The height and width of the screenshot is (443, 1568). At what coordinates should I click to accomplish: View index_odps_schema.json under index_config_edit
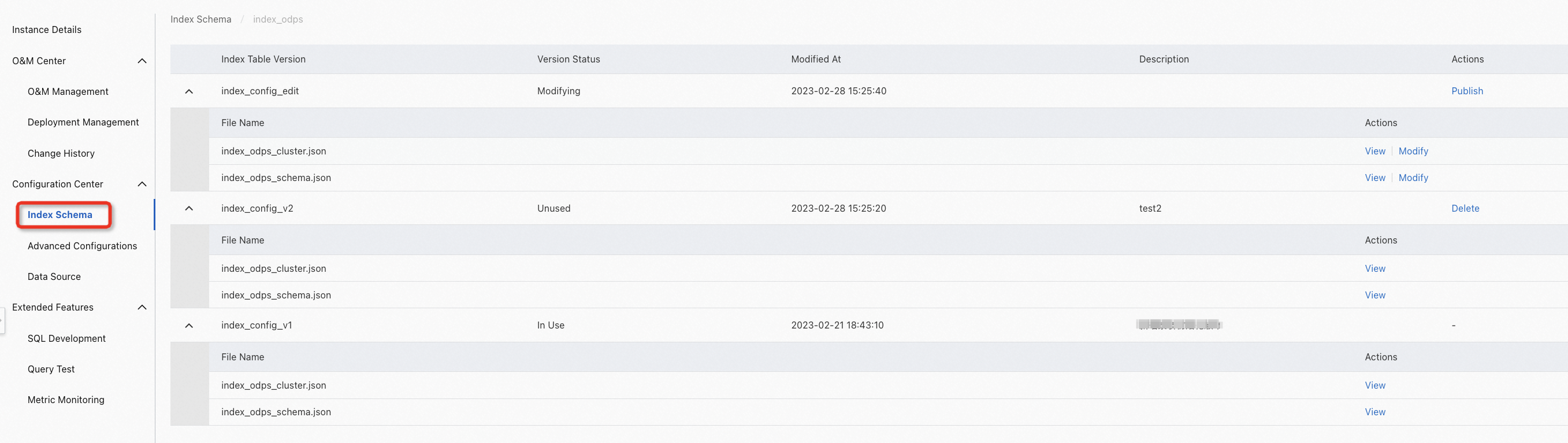coord(1374,178)
